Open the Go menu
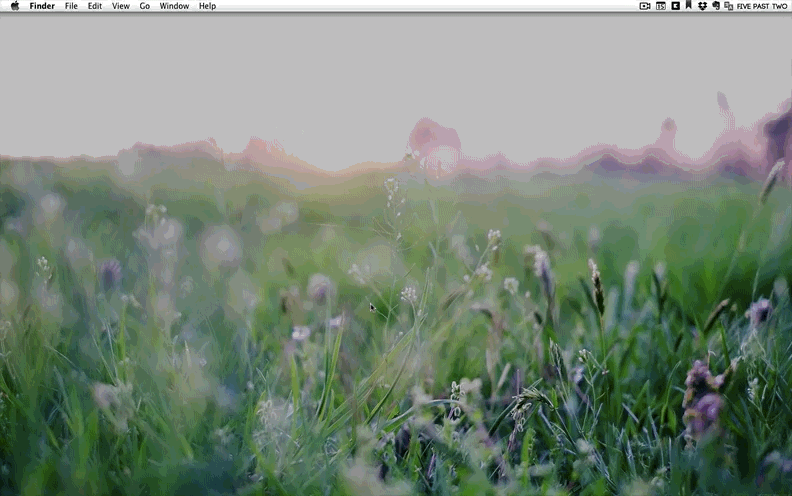 pyautogui.click(x=144, y=6)
